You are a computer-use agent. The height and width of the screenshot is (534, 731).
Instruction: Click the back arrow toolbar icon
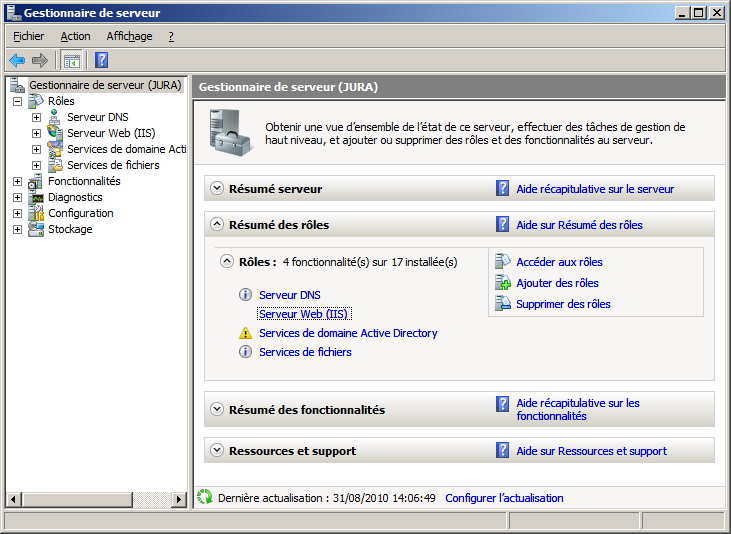tap(17, 60)
